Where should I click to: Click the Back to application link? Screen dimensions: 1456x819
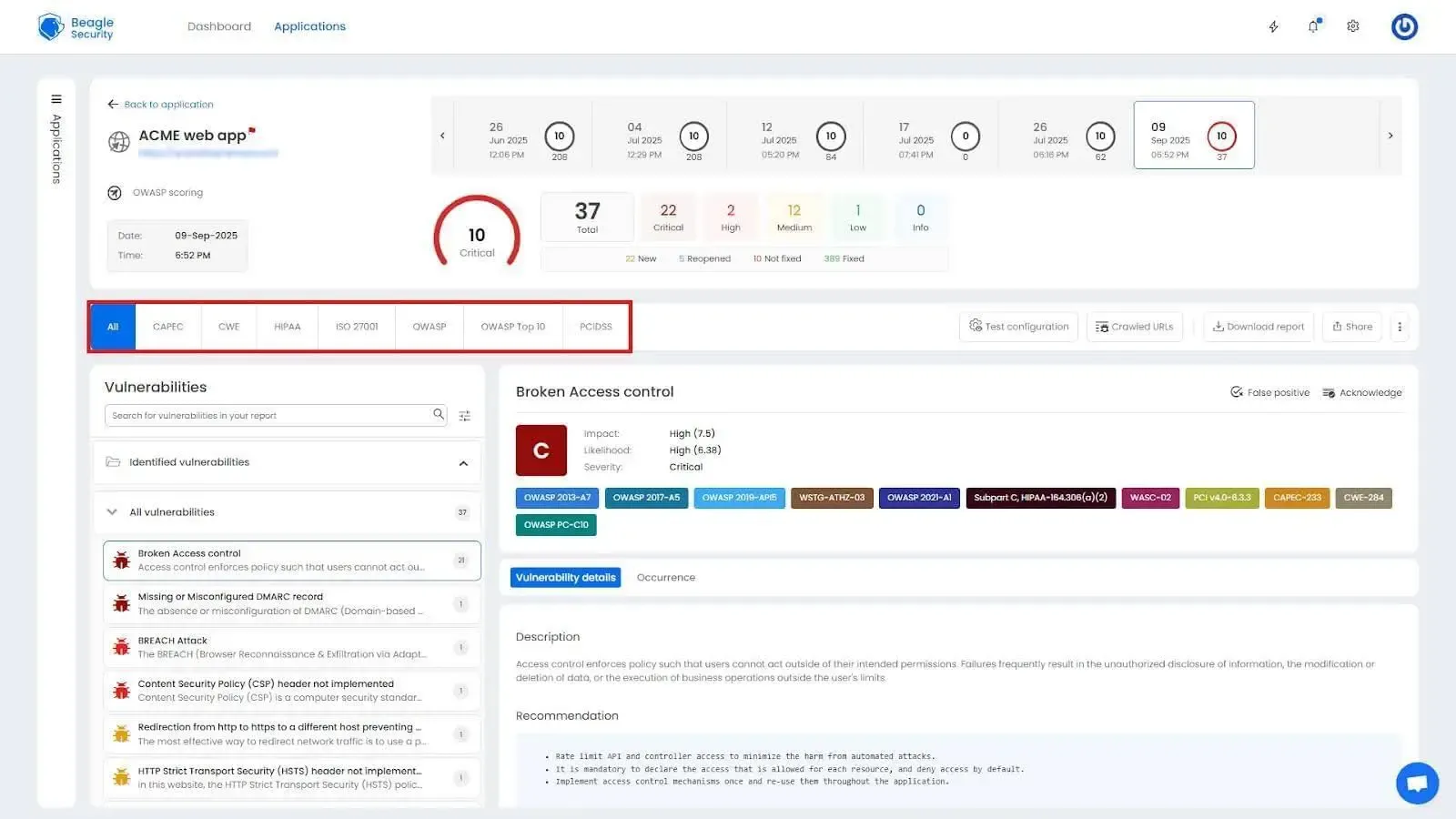tap(160, 104)
